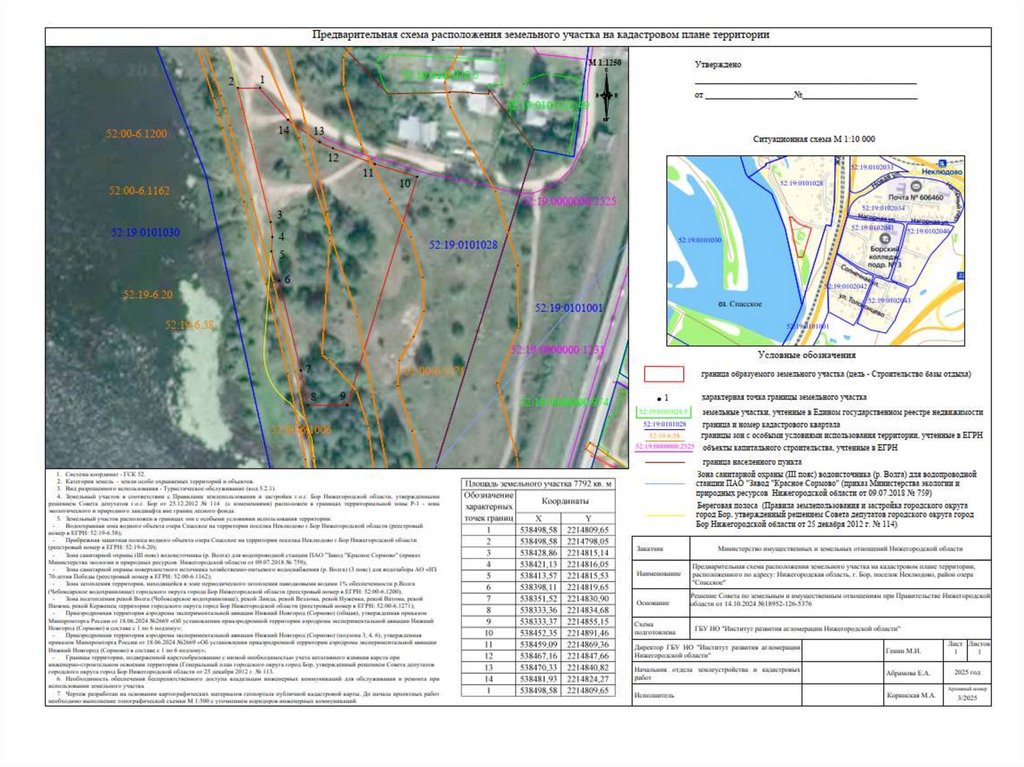Click the 'Наименование' row label in title block
1024x767 pixels.
pyautogui.click(x=658, y=574)
